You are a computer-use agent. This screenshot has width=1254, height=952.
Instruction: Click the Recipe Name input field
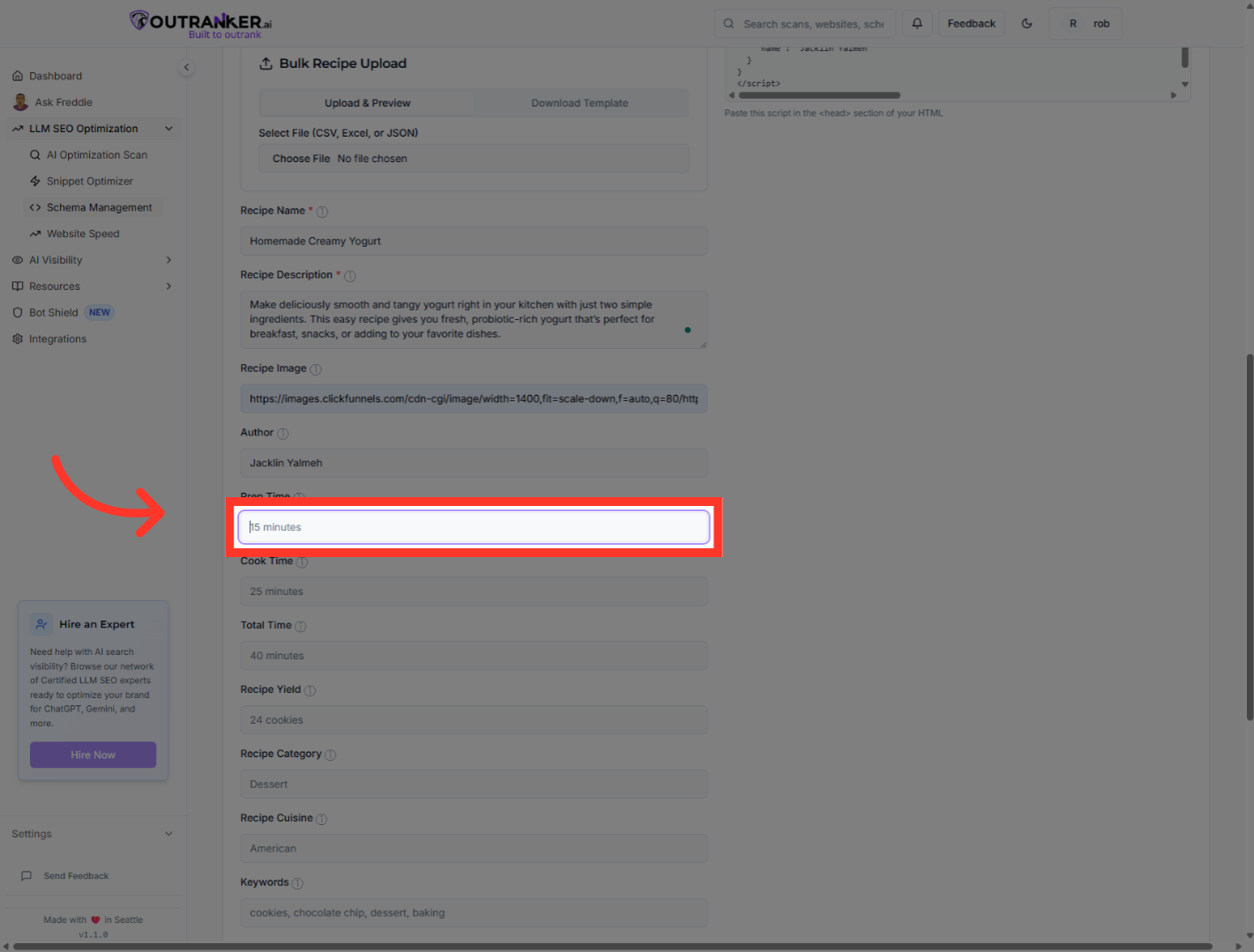click(x=474, y=242)
